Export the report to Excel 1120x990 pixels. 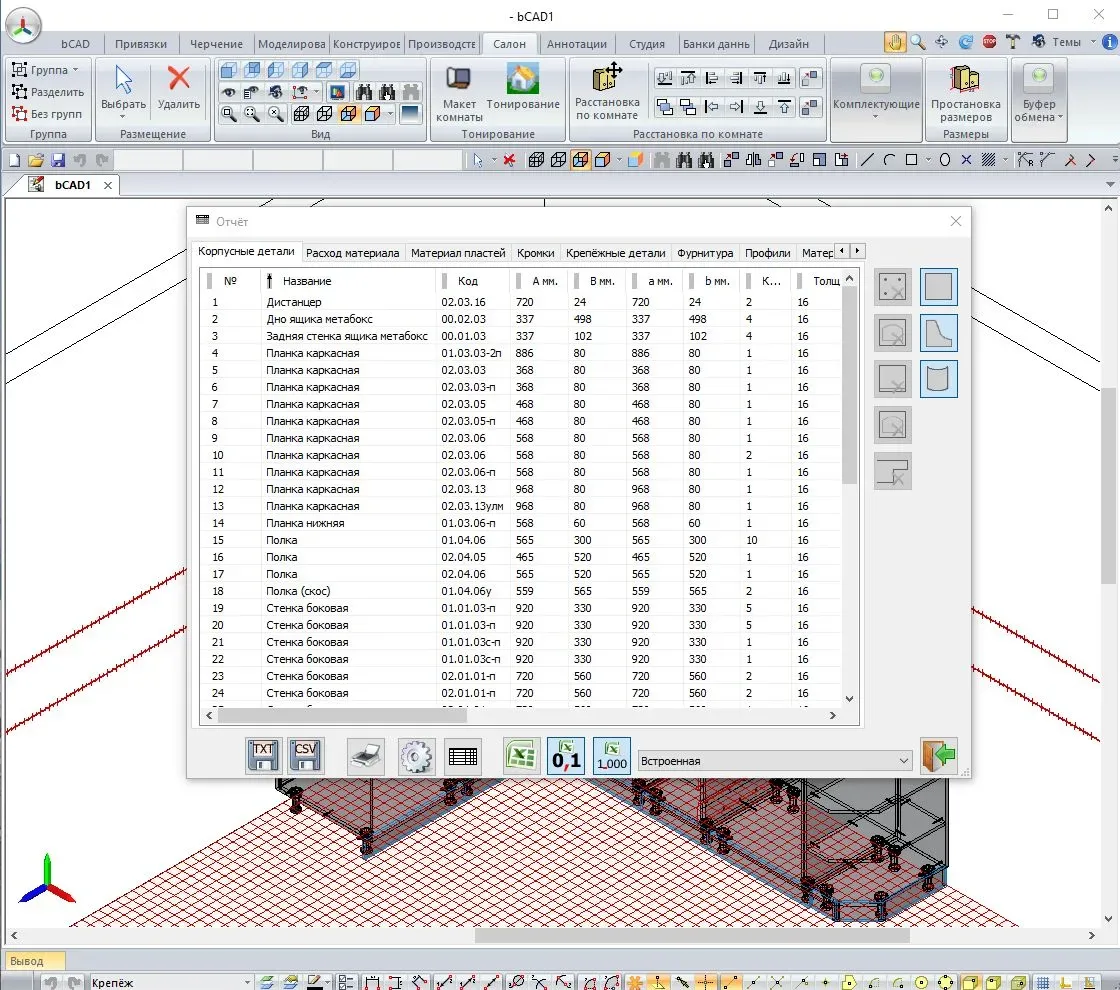coord(521,757)
